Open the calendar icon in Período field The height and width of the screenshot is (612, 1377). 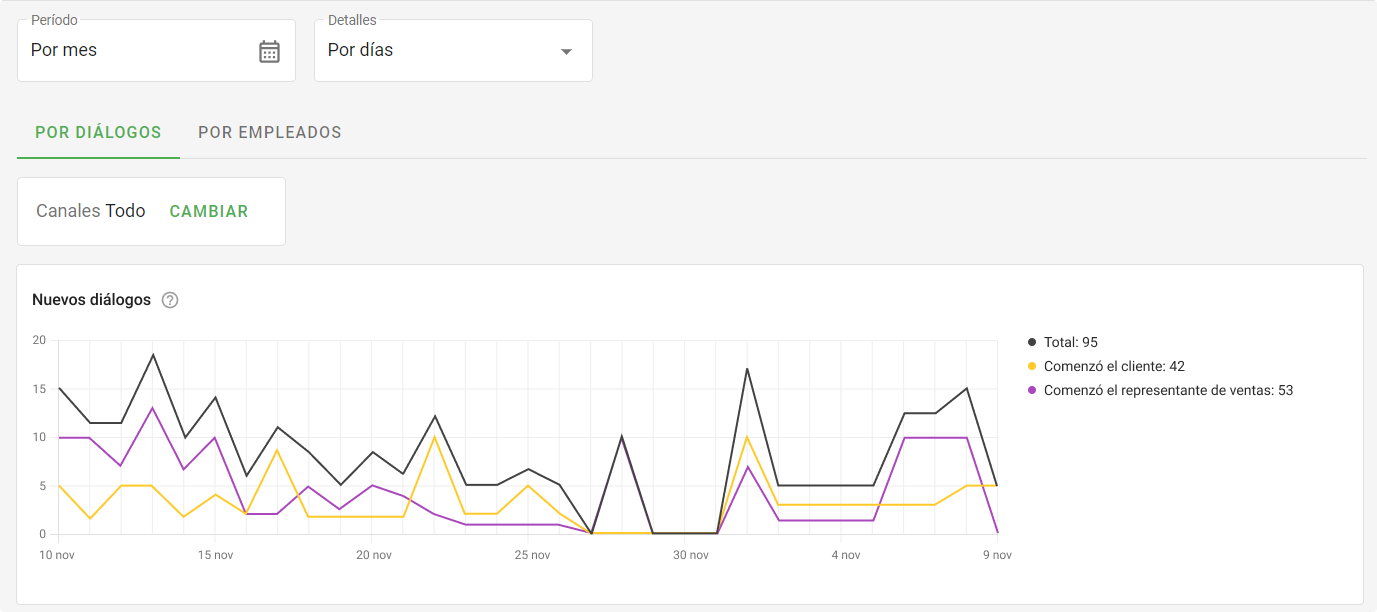coord(269,51)
